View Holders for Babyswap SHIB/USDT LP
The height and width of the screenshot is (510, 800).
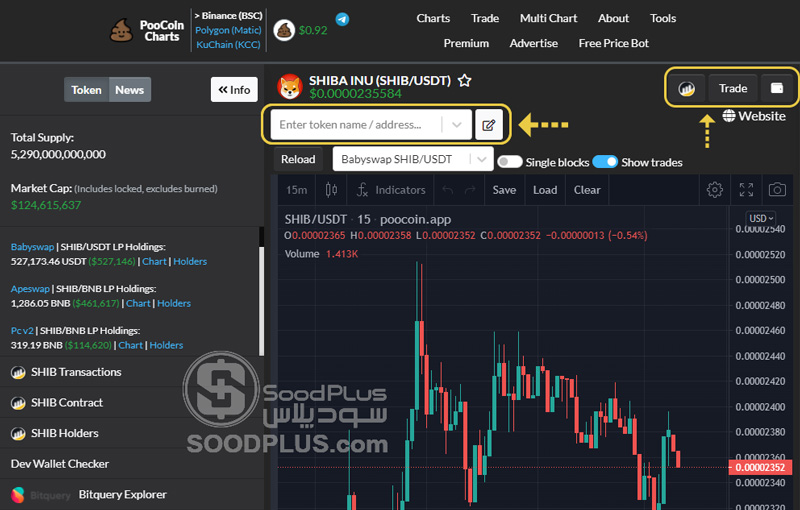pos(190,262)
